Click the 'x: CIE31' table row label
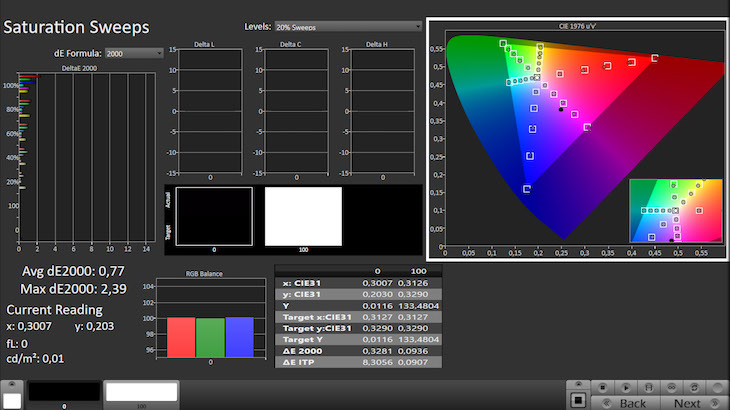 coord(302,283)
